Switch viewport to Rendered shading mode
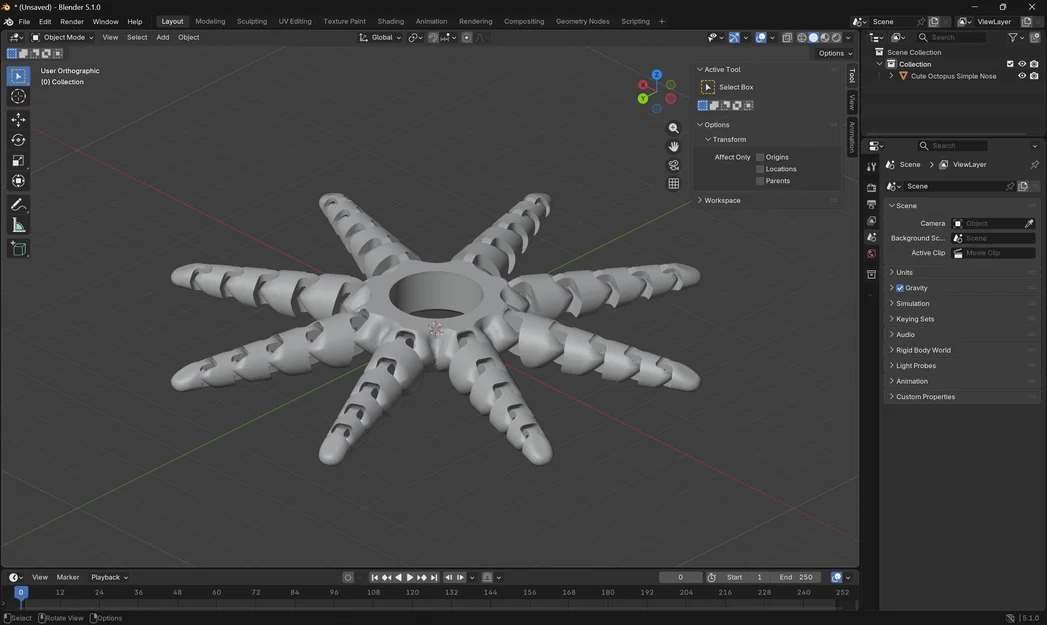1047x625 pixels. coord(837,37)
